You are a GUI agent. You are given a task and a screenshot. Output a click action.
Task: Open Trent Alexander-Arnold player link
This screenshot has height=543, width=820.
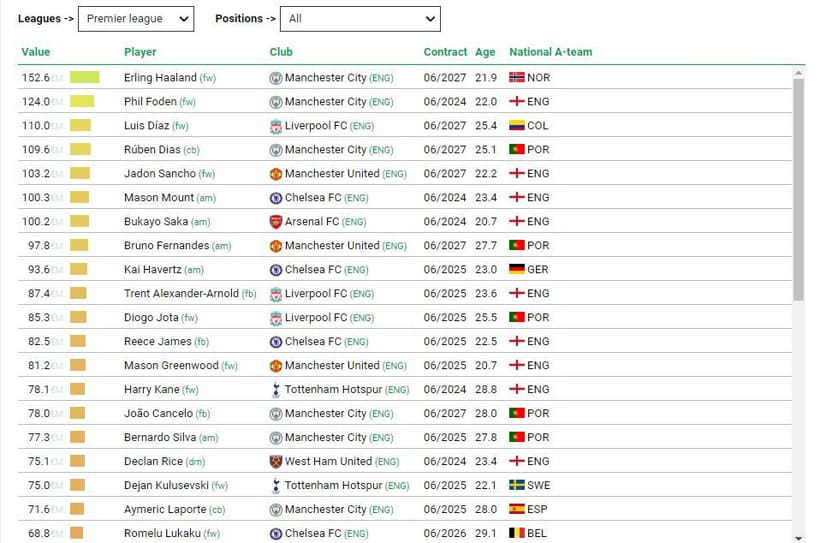click(181, 293)
